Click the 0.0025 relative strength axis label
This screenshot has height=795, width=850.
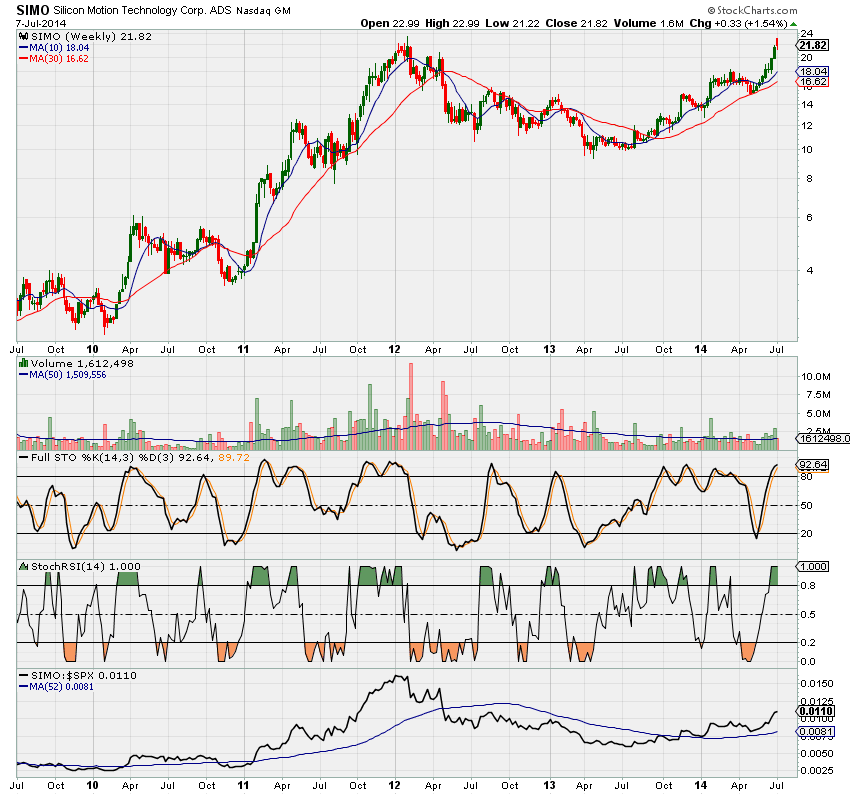[x=817, y=770]
